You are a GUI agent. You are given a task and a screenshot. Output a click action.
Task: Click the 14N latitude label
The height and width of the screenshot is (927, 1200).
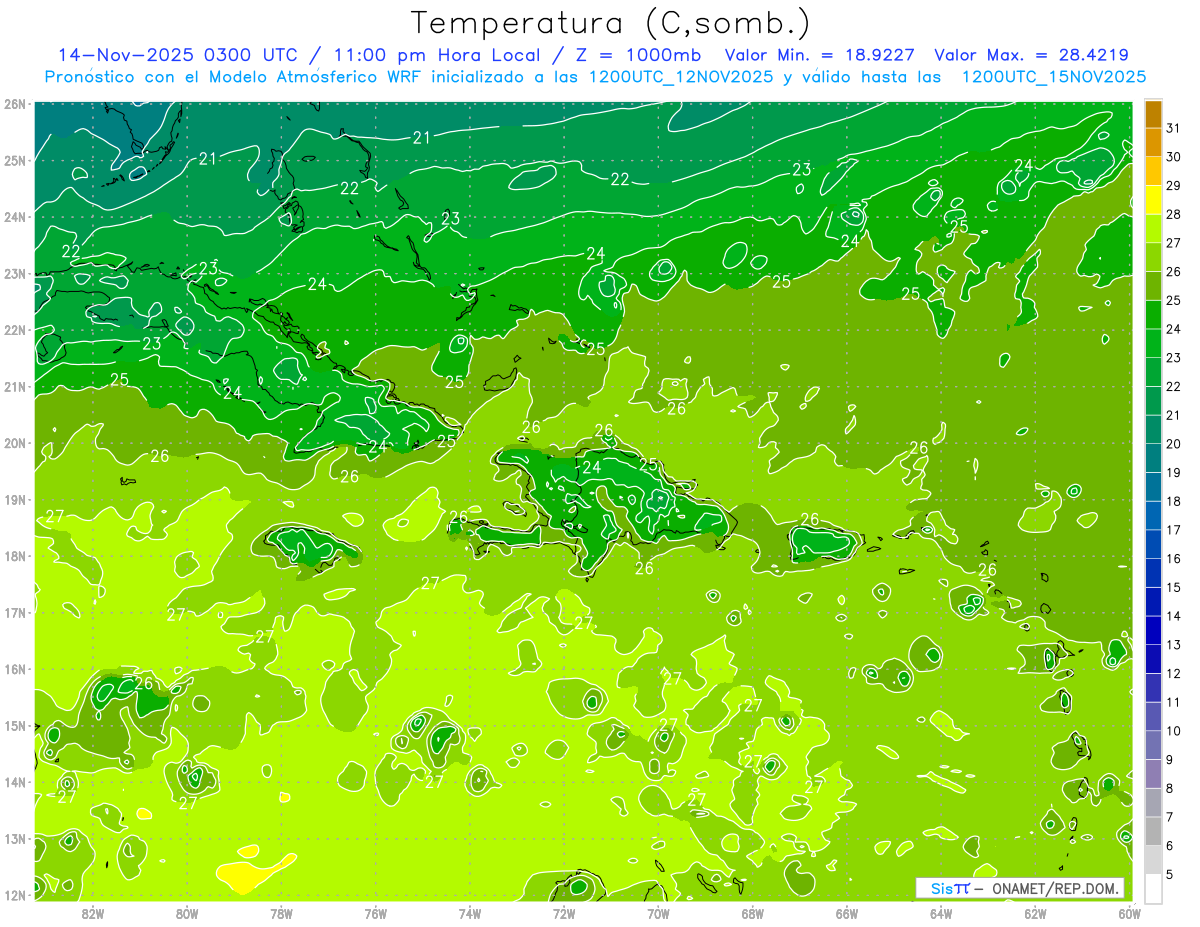[14, 782]
